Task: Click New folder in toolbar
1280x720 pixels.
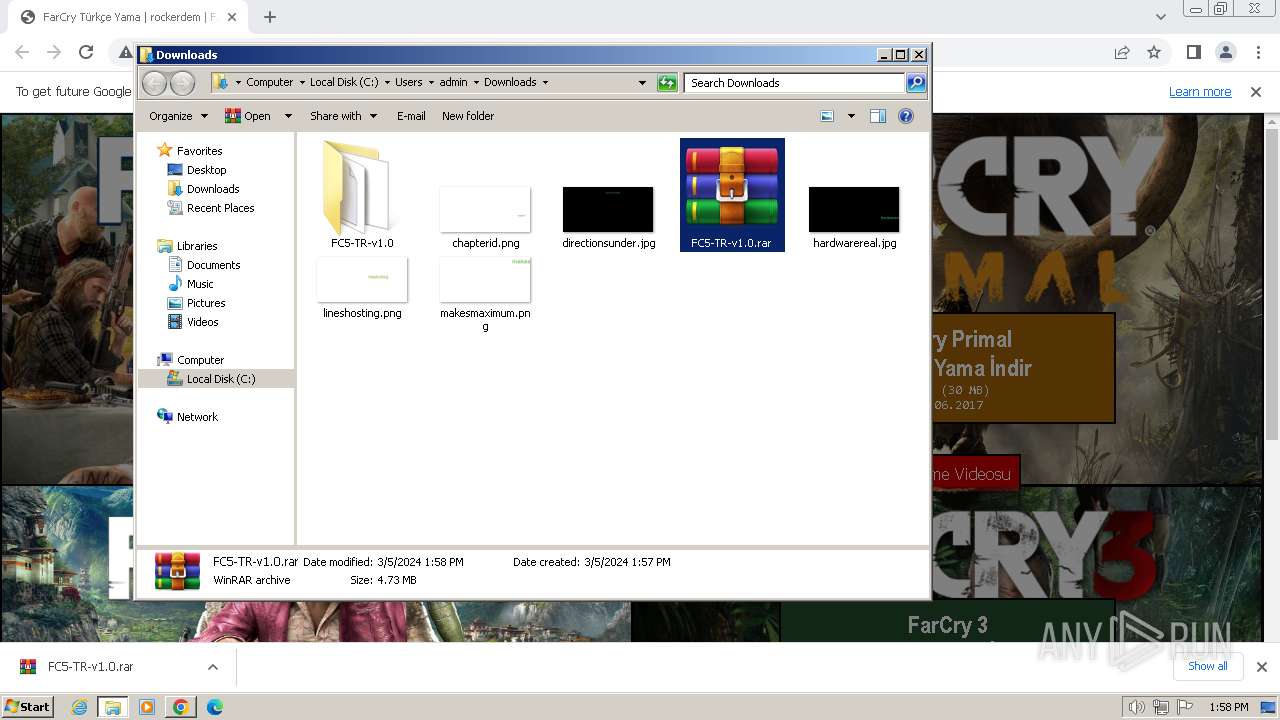Action: 468,116
